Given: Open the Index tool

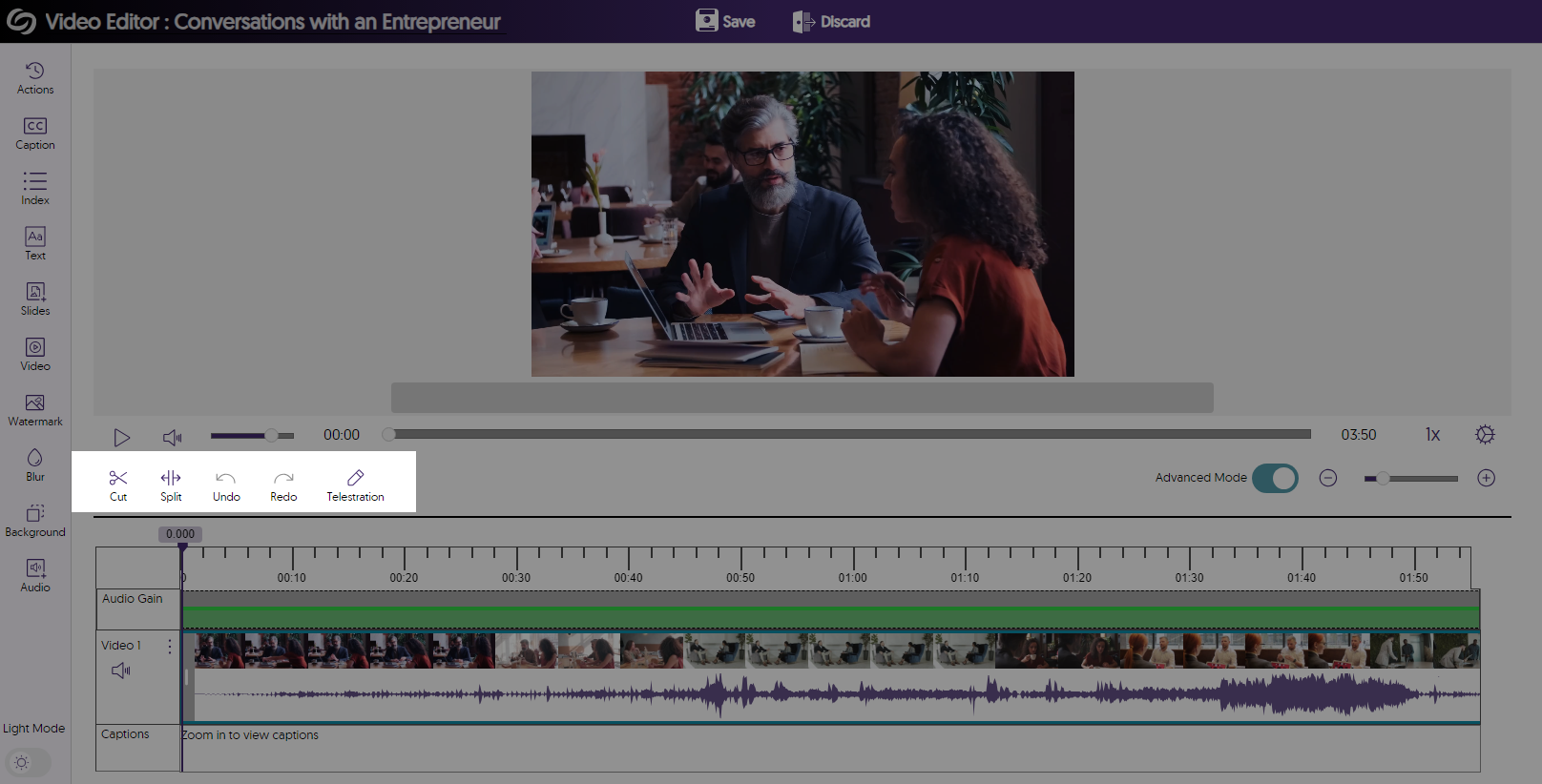Looking at the screenshot, I should click(x=35, y=189).
